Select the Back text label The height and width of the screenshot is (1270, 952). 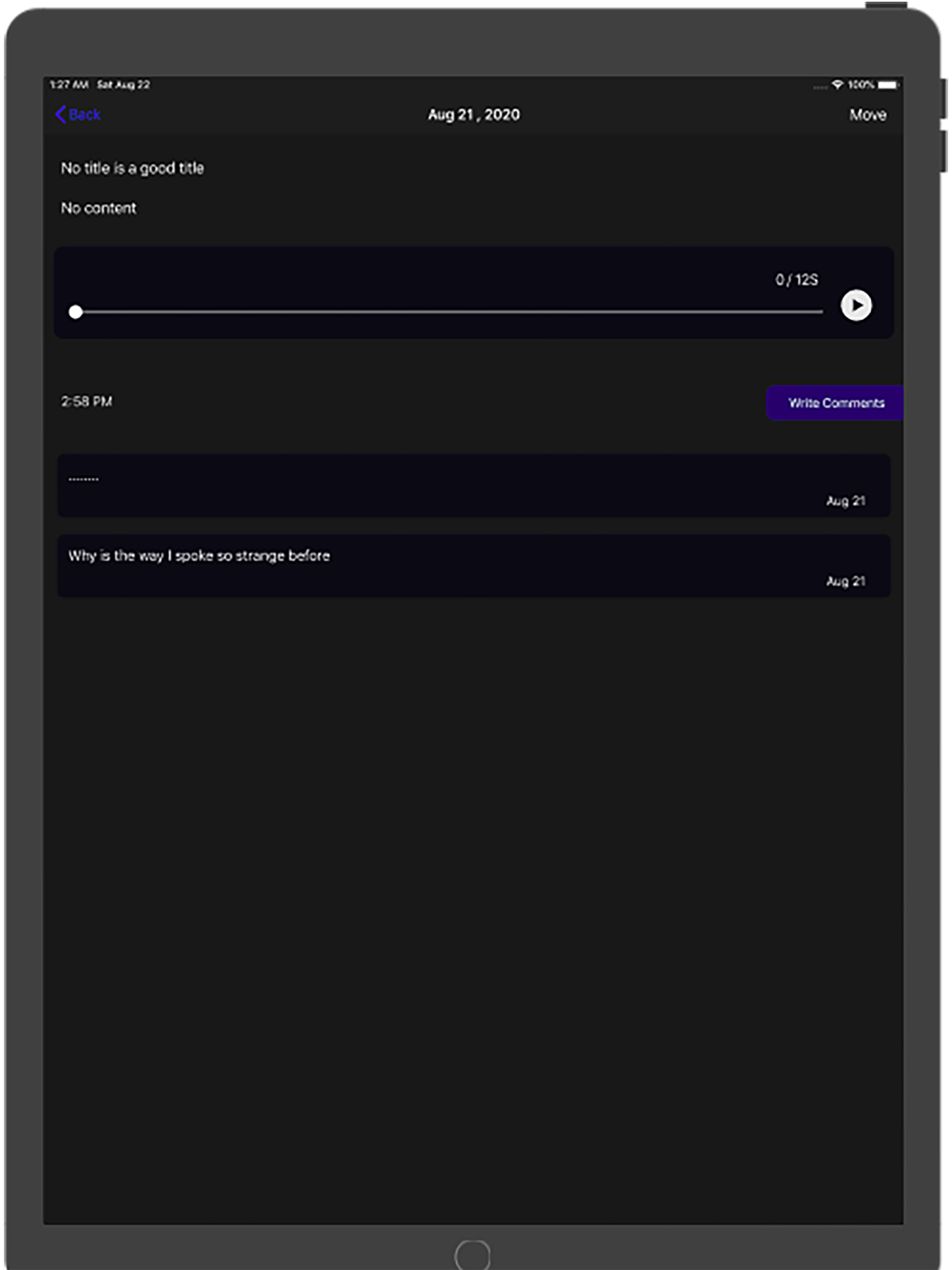(x=85, y=114)
